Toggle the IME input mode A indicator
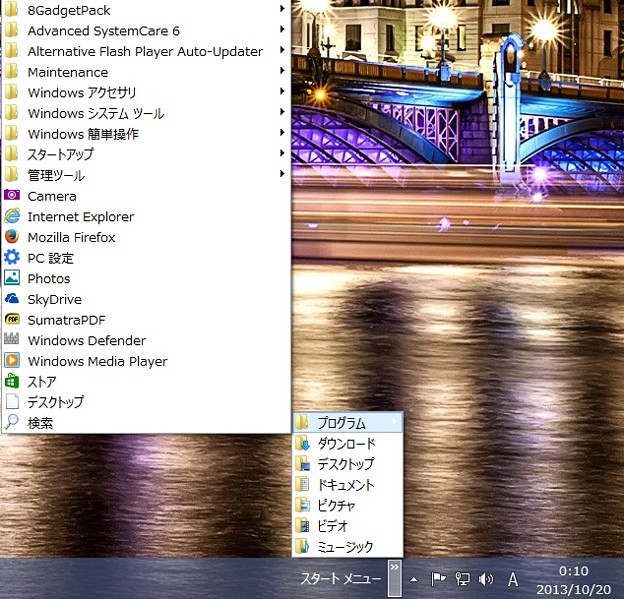Image resolution: width=624 pixels, height=599 pixels. tap(513, 579)
